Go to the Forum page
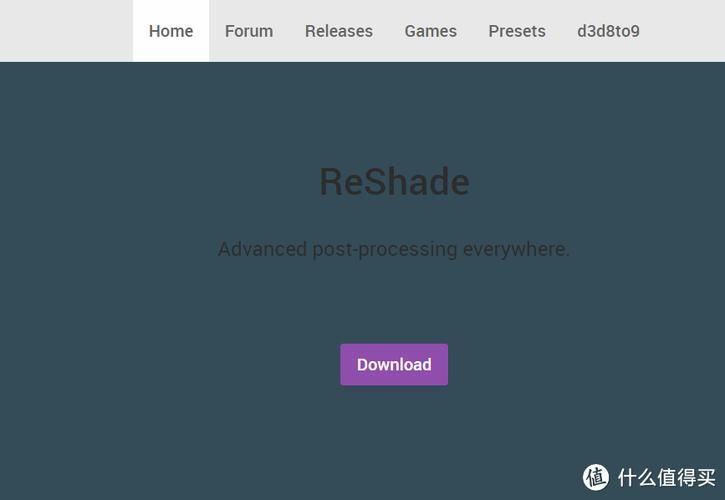Image resolution: width=725 pixels, height=500 pixels. [249, 31]
